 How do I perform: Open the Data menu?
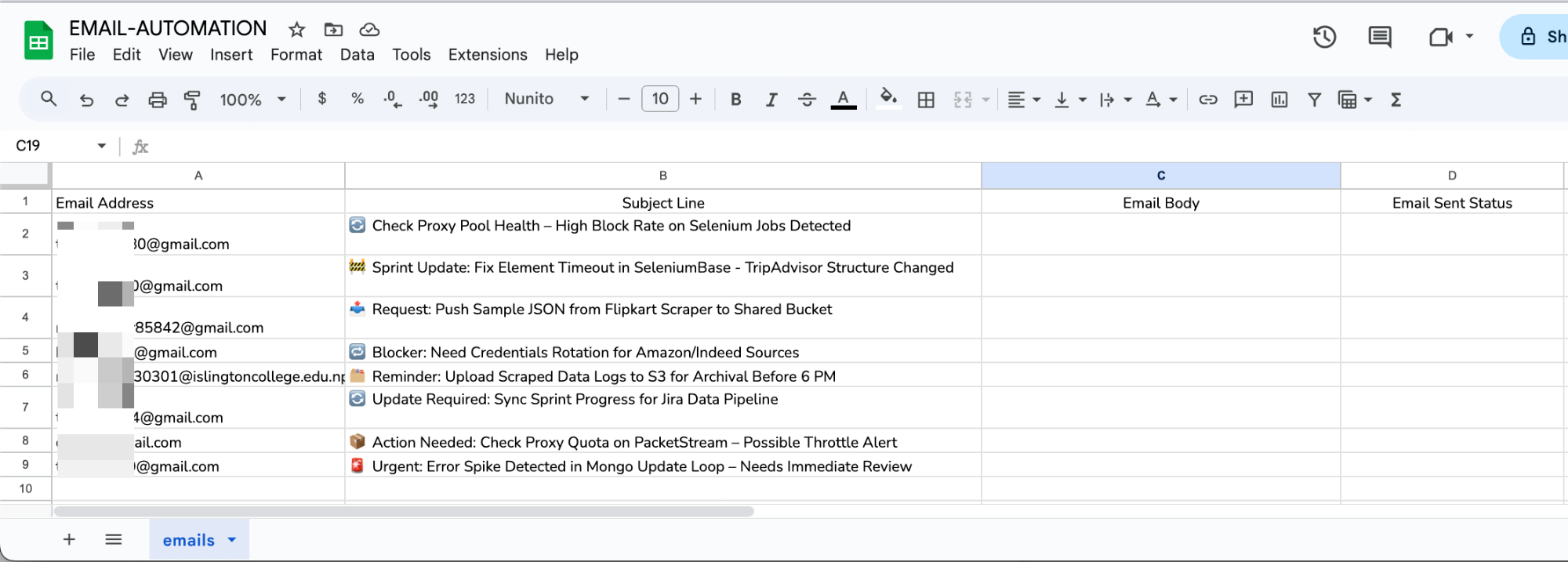point(357,55)
